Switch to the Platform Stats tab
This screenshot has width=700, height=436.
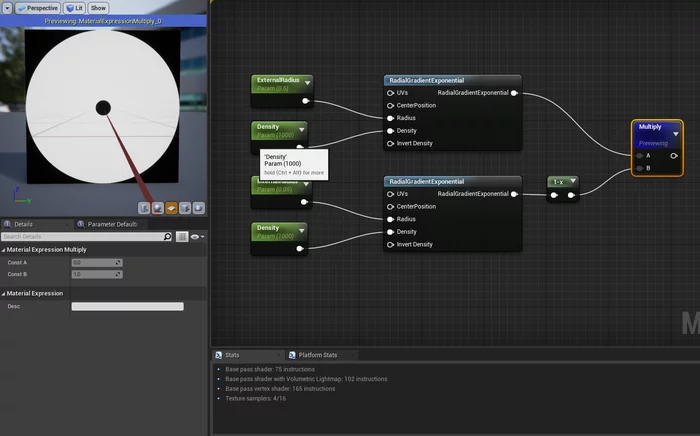point(317,355)
